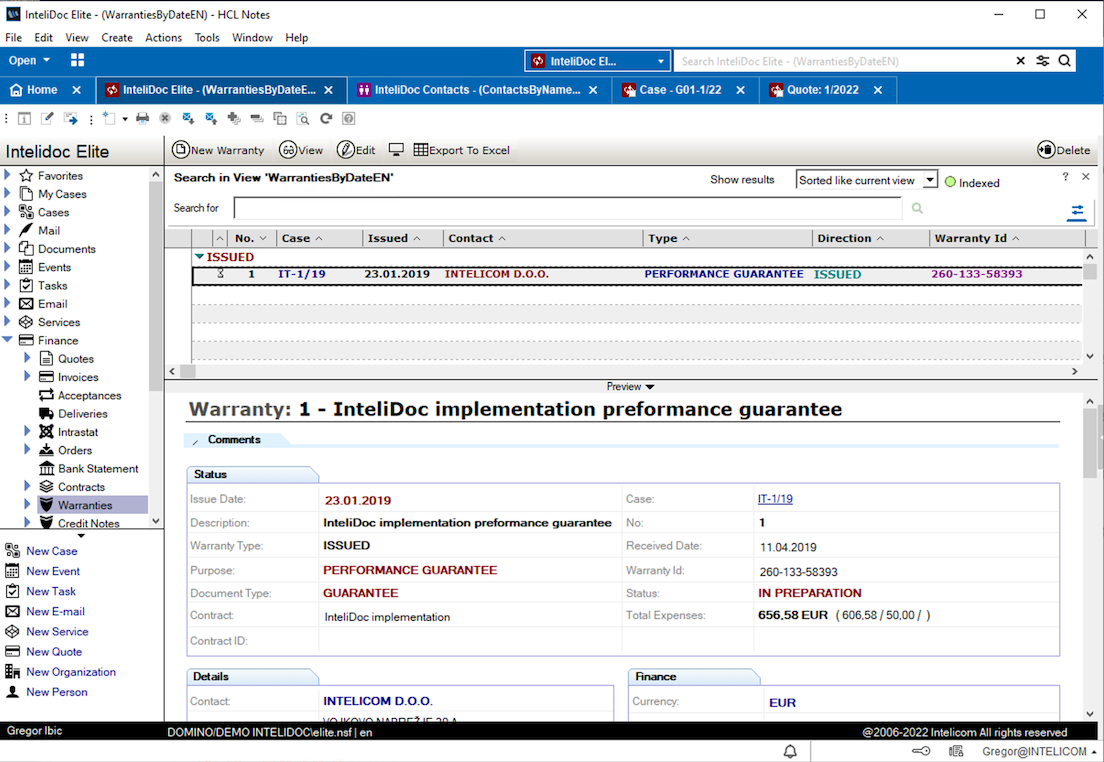Click the forward document arrow icon
1104x762 pixels.
pyautogui.click(x=70, y=118)
